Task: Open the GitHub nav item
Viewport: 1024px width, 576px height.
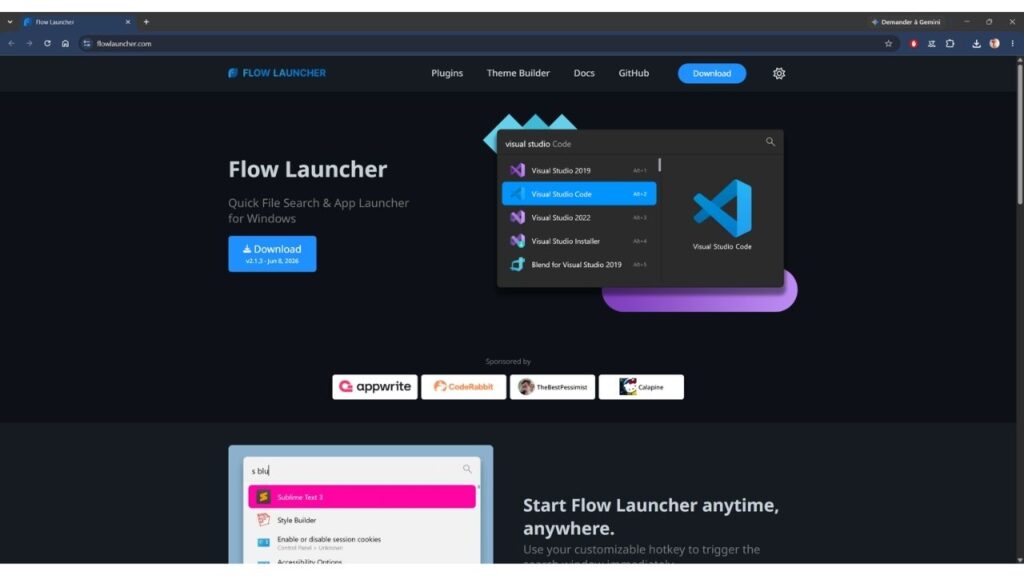Action: click(x=633, y=73)
